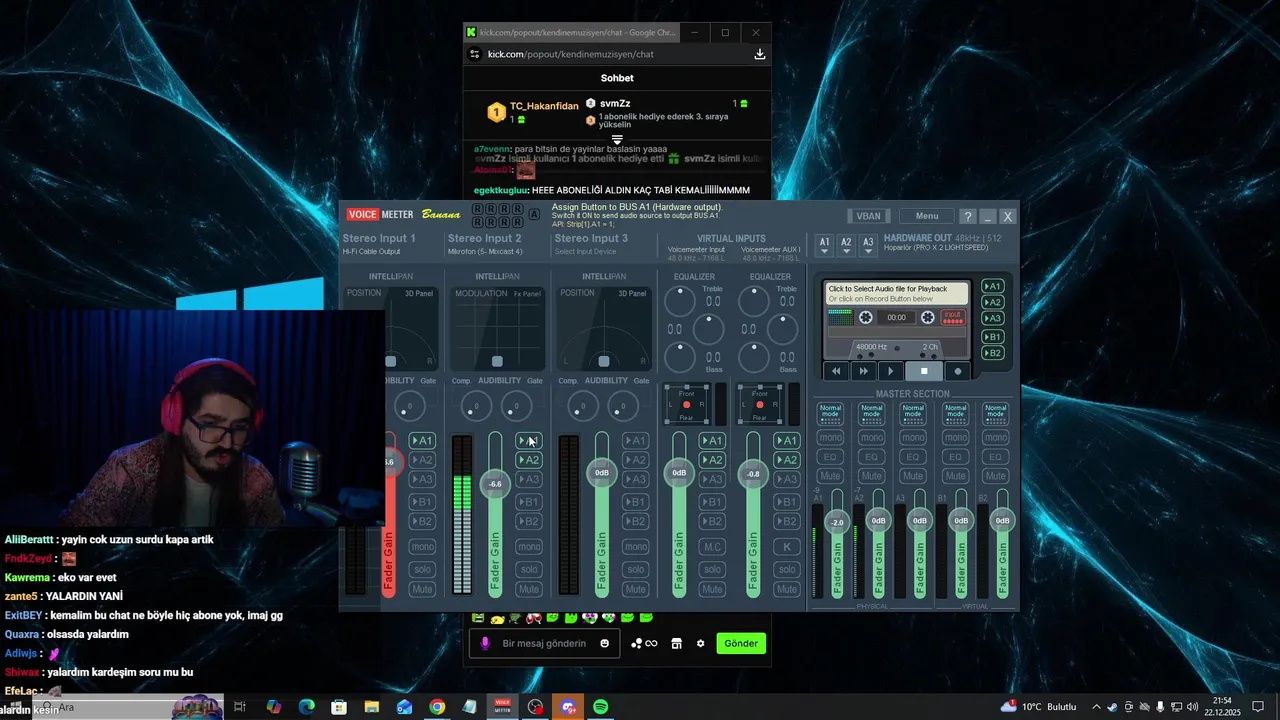
Task: Collapse the pinned gift leaderboard in chat
Action: [617, 139]
